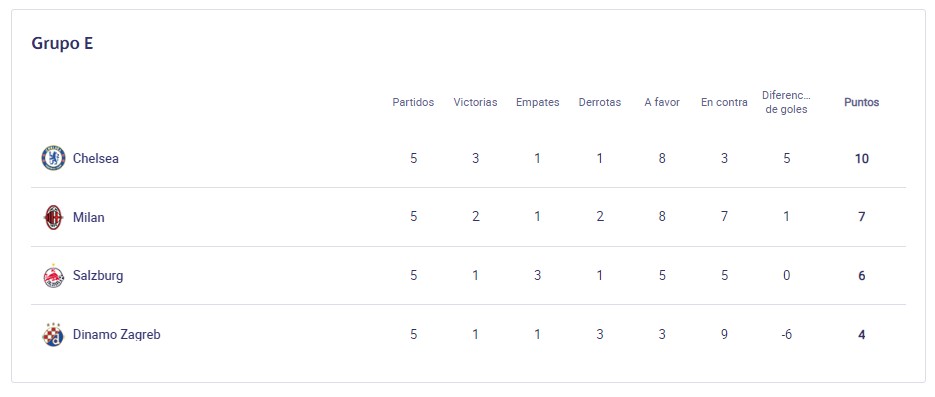Click Dinamo Zagreb's -6 goal difference

(x=787, y=334)
